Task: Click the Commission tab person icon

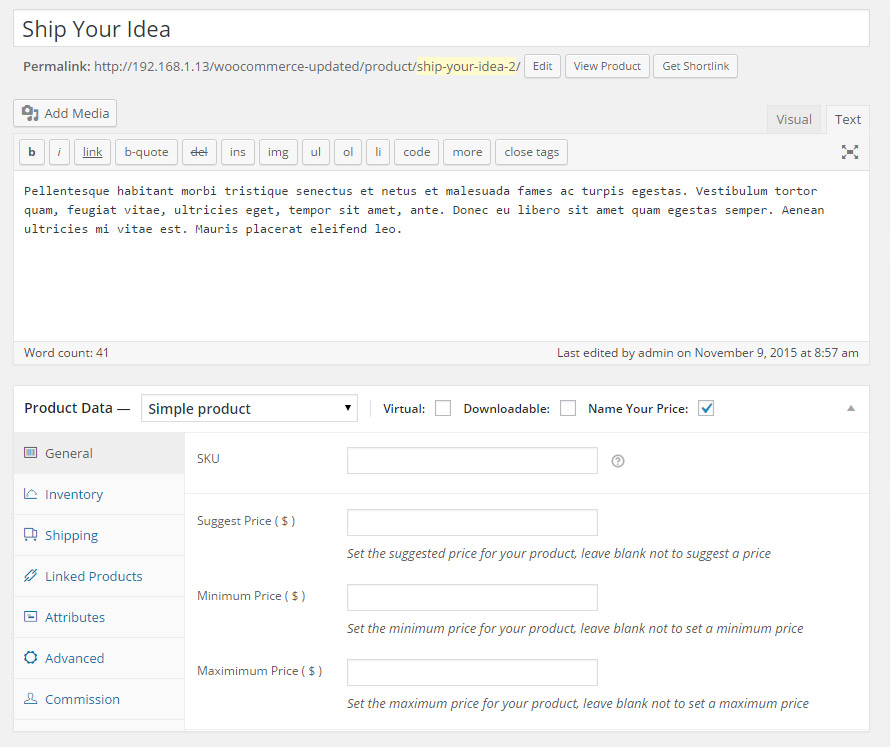Action: [30, 699]
